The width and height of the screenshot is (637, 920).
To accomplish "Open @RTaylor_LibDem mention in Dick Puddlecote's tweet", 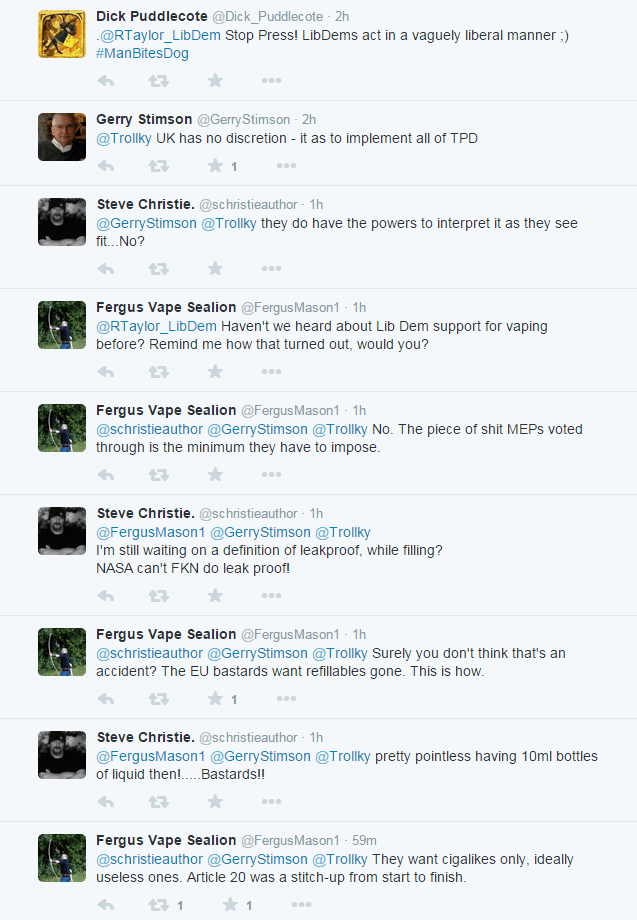I will click(x=160, y=35).
